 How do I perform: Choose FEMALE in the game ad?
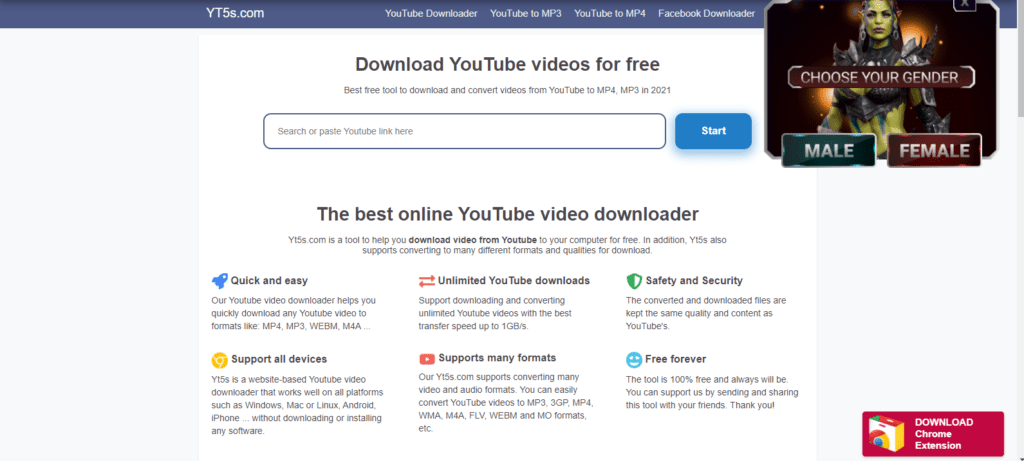point(935,151)
